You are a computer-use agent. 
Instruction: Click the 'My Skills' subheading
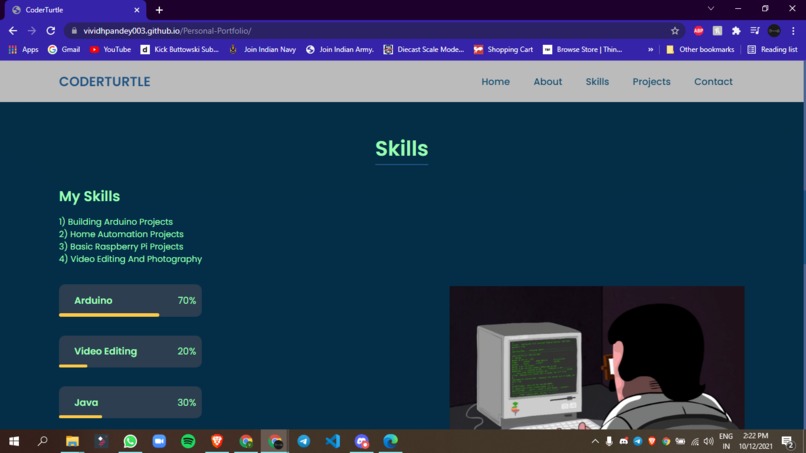click(x=89, y=196)
